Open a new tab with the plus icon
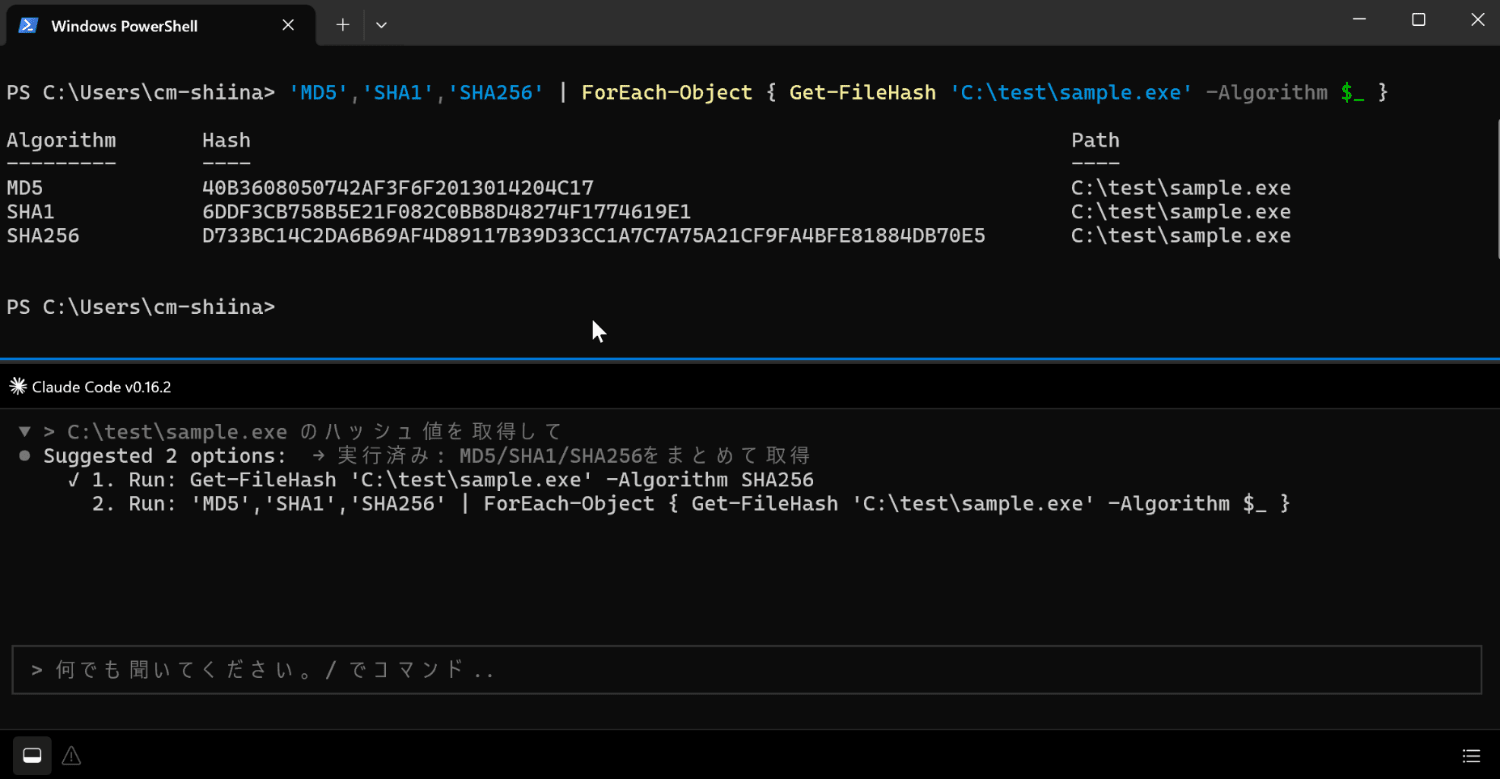 pyautogui.click(x=342, y=25)
